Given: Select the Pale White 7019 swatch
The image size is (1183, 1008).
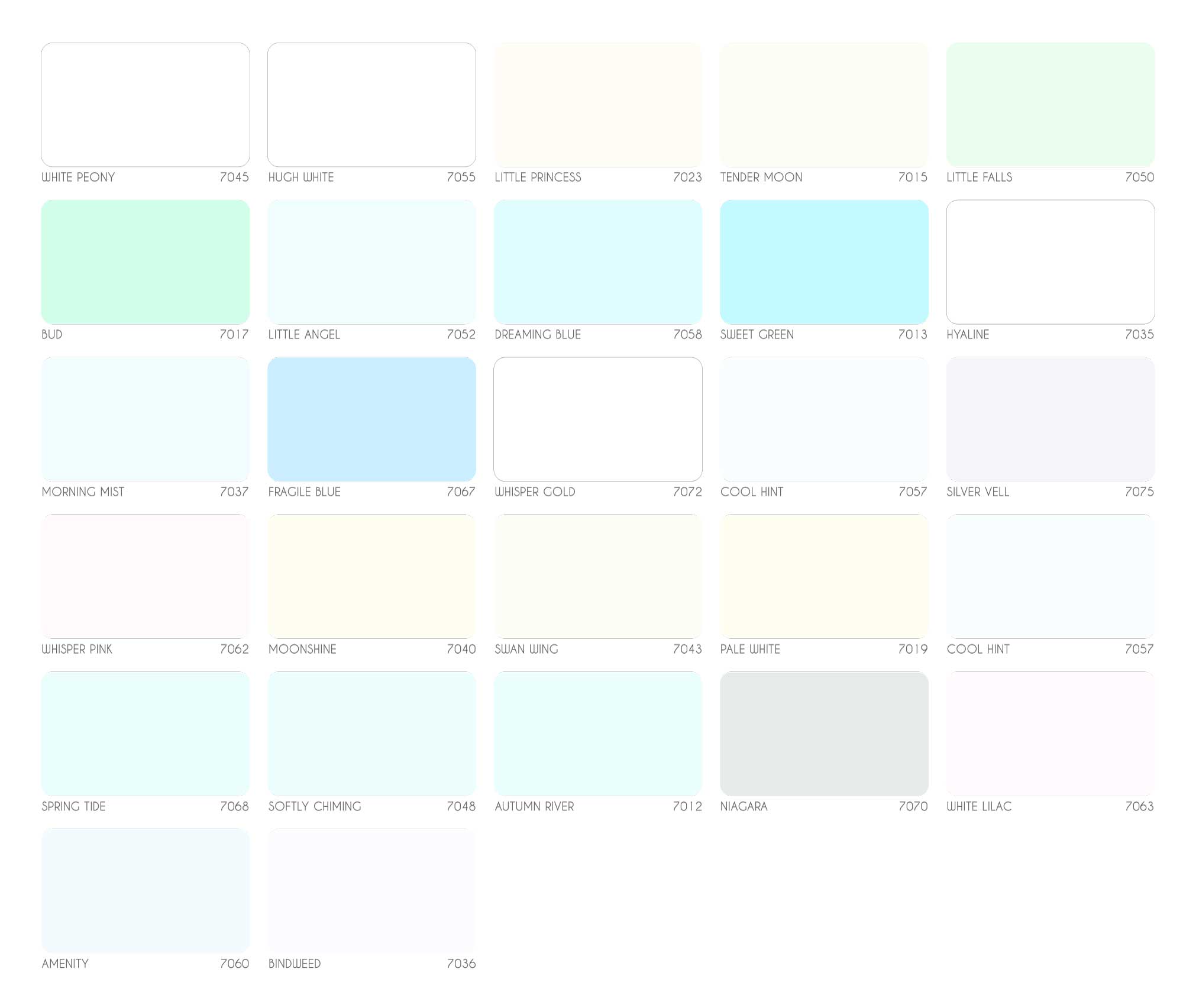Looking at the screenshot, I should coord(824,576).
